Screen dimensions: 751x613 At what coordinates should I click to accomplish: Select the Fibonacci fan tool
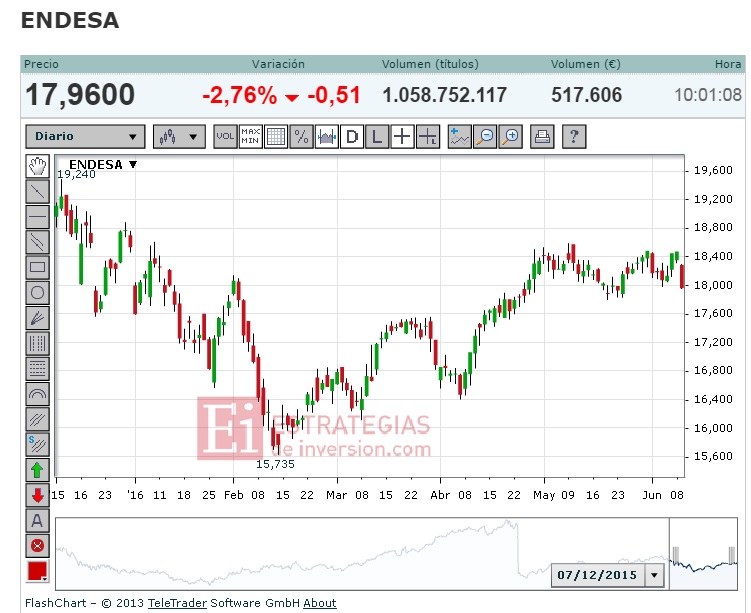click(x=37, y=318)
